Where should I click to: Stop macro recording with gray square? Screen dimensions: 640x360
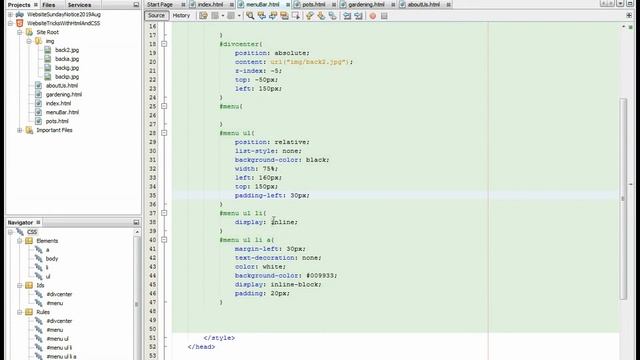(384, 16)
